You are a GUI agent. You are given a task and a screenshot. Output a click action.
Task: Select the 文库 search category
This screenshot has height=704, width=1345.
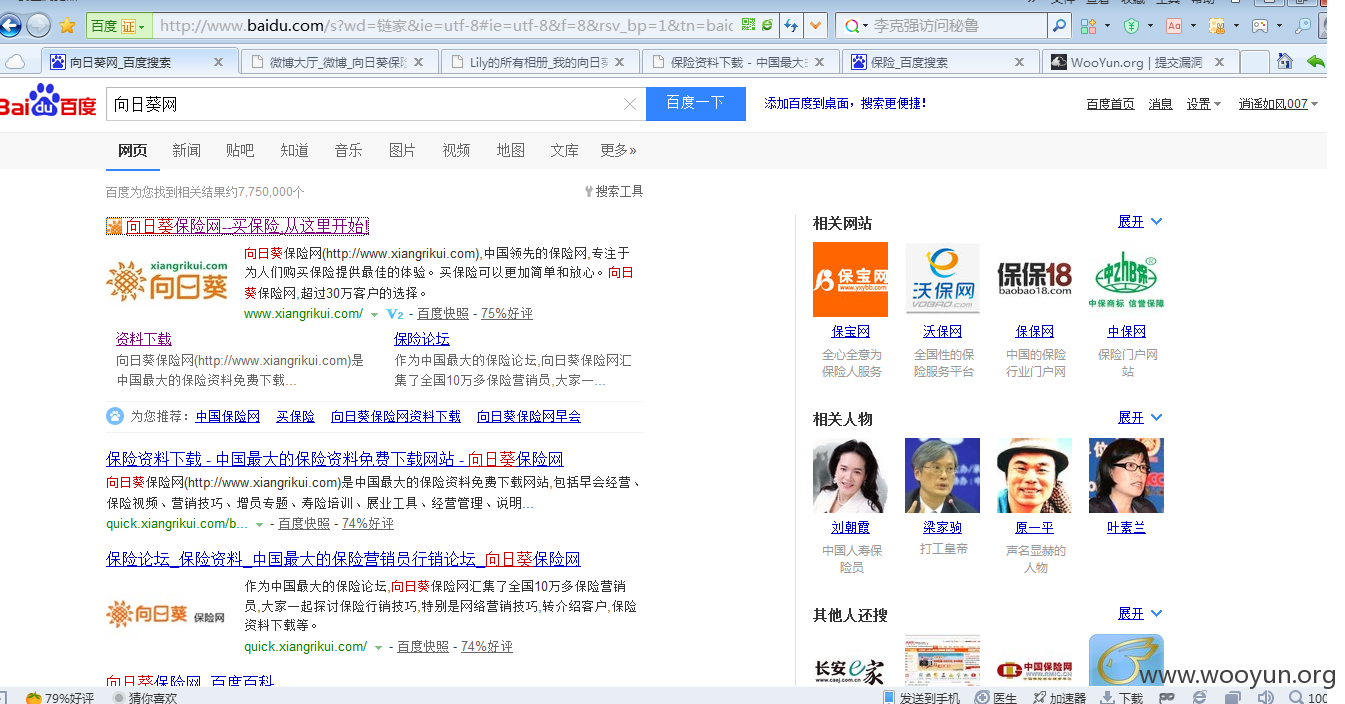click(564, 150)
